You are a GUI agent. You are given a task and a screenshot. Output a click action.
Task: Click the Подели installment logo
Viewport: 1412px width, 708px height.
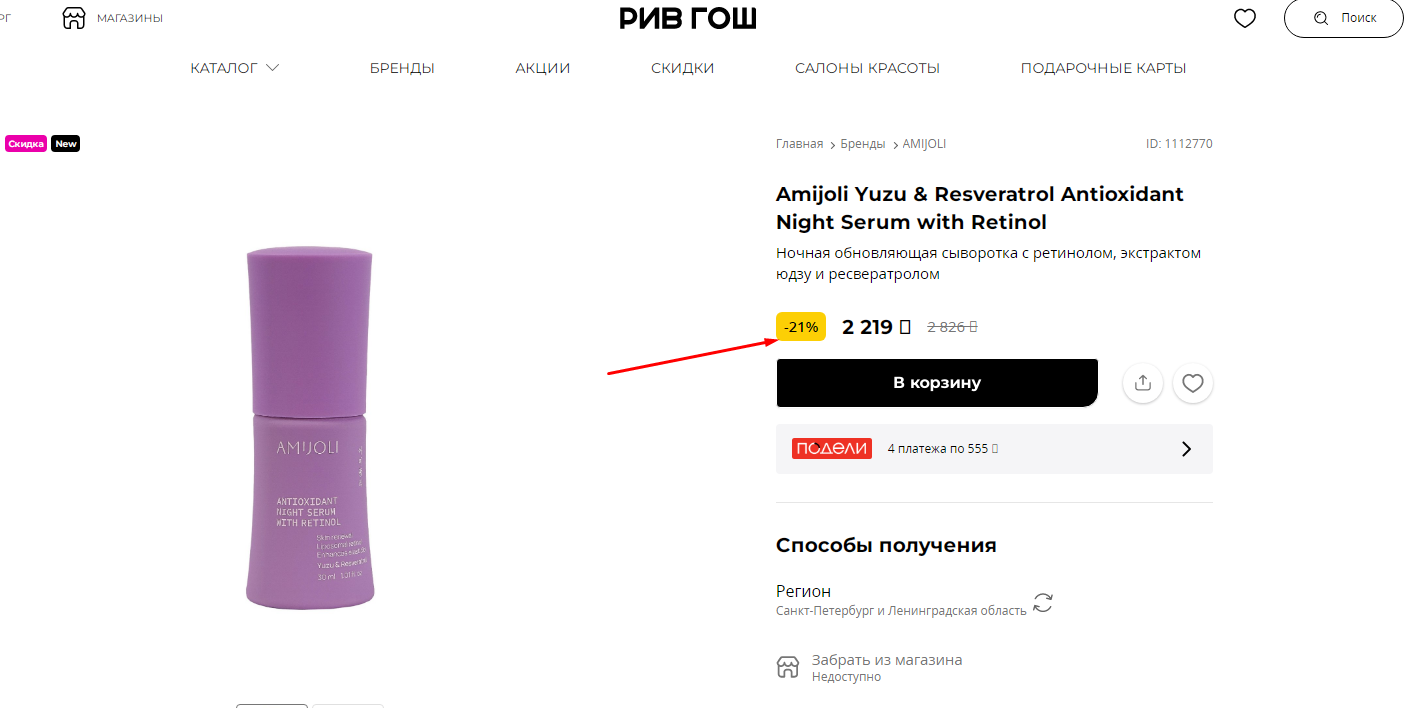pos(831,449)
